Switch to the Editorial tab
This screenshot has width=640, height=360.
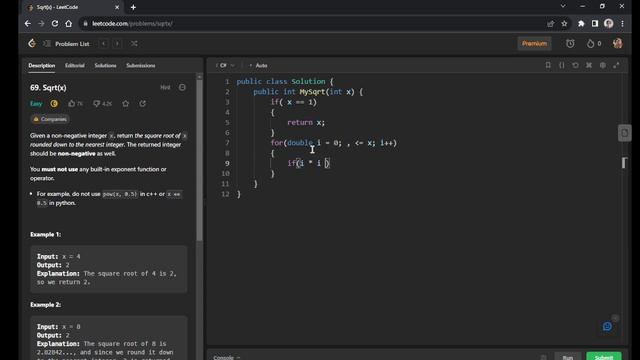click(75, 65)
